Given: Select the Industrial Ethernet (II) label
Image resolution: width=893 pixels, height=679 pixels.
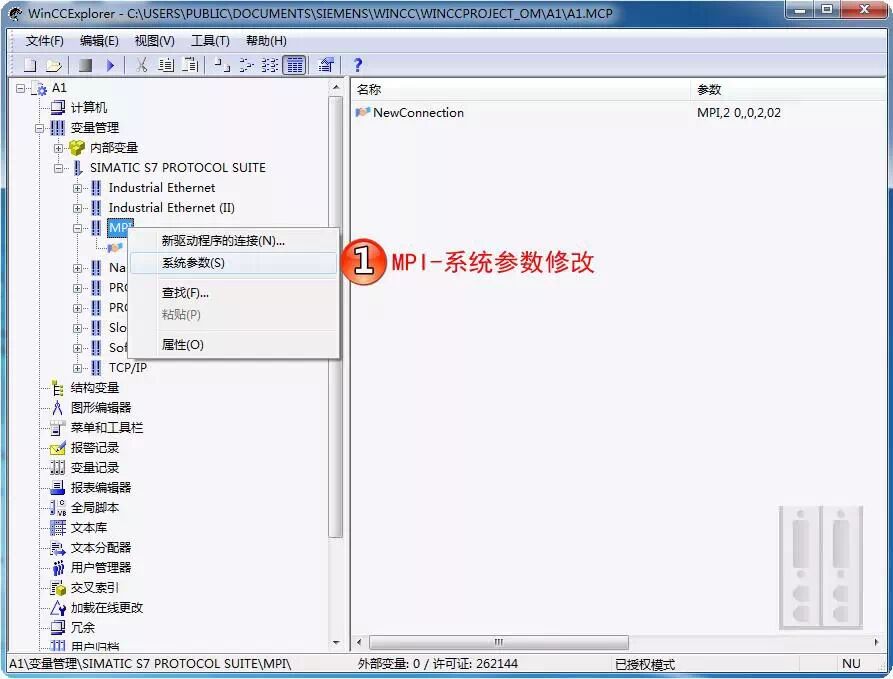Looking at the screenshot, I should 171,208.
